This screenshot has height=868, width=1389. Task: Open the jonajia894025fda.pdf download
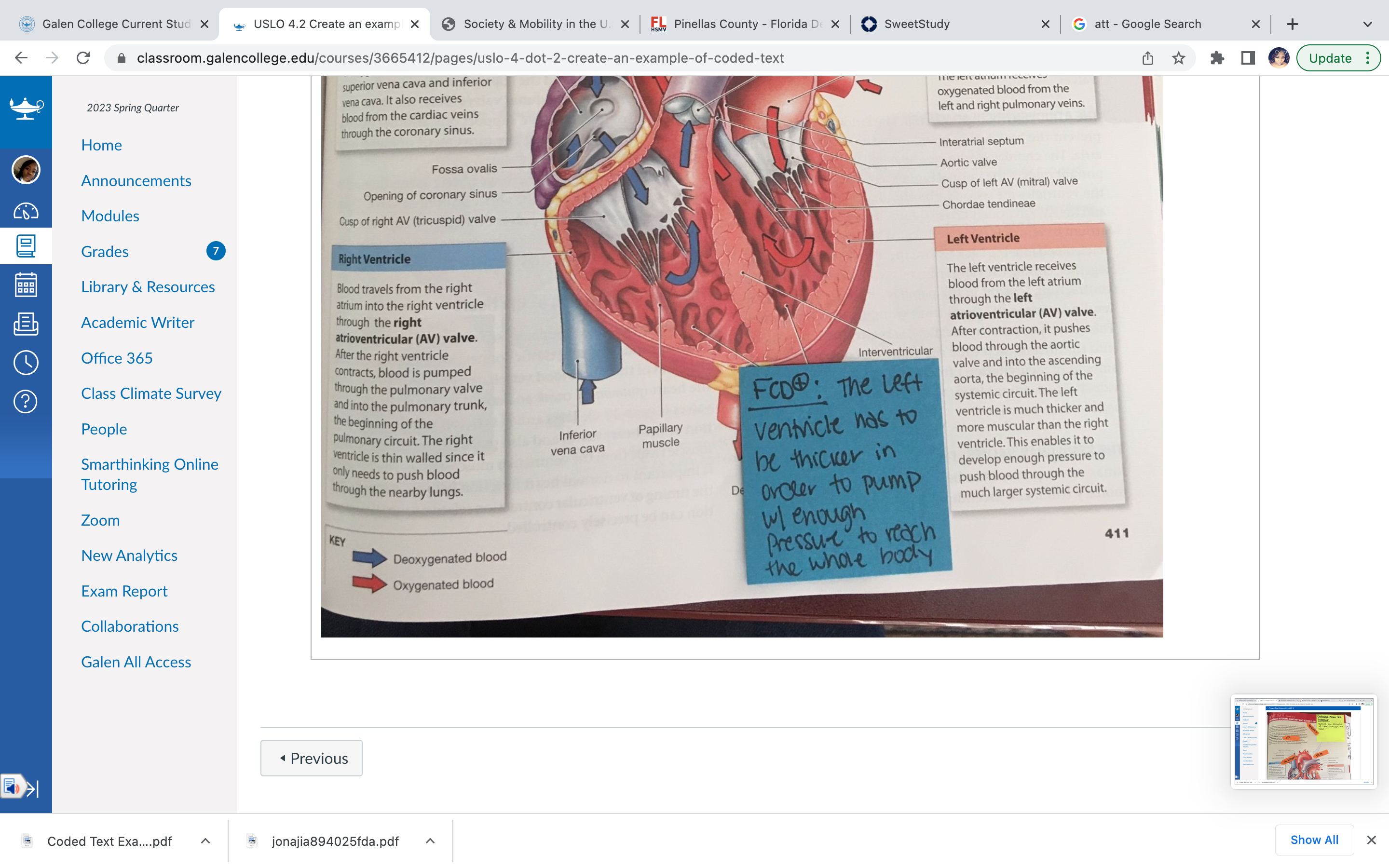coord(335,841)
